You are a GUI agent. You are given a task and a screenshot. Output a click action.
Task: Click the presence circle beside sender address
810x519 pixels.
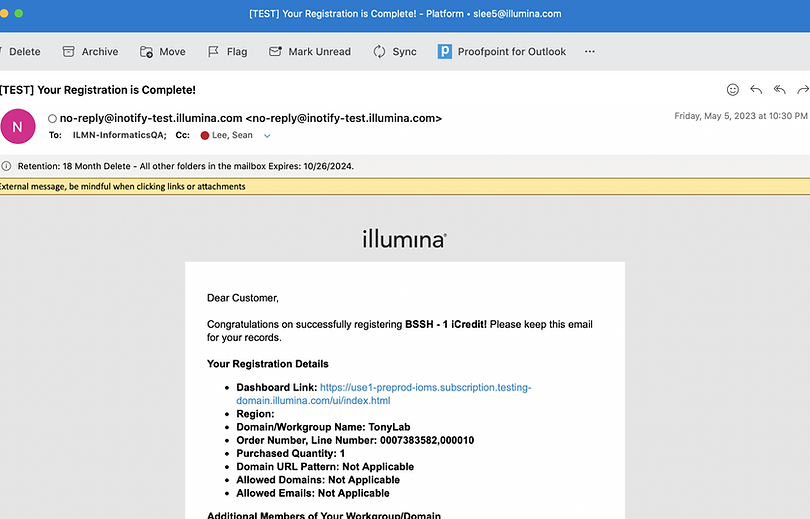point(52,118)
